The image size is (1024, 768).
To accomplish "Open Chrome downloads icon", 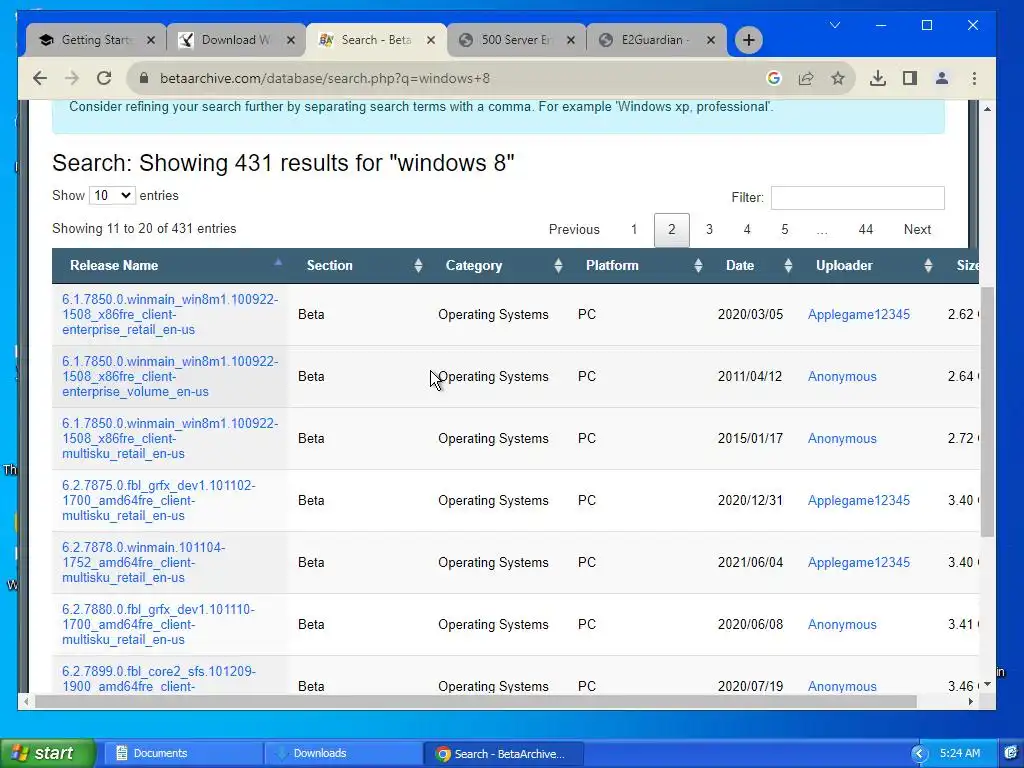I will [x=878, y=78].
